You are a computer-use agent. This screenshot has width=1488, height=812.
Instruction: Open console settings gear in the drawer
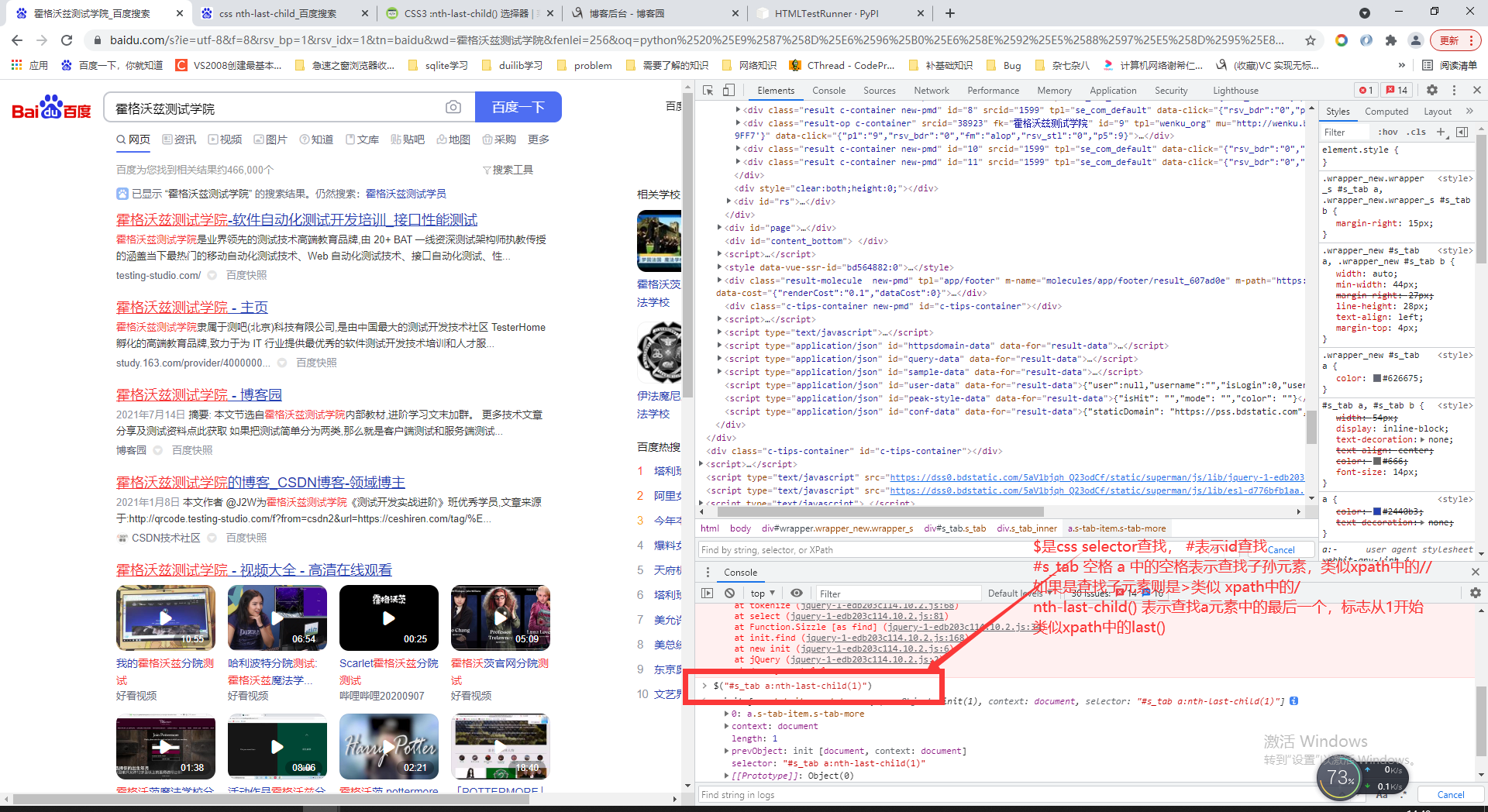click(1475, 593)
